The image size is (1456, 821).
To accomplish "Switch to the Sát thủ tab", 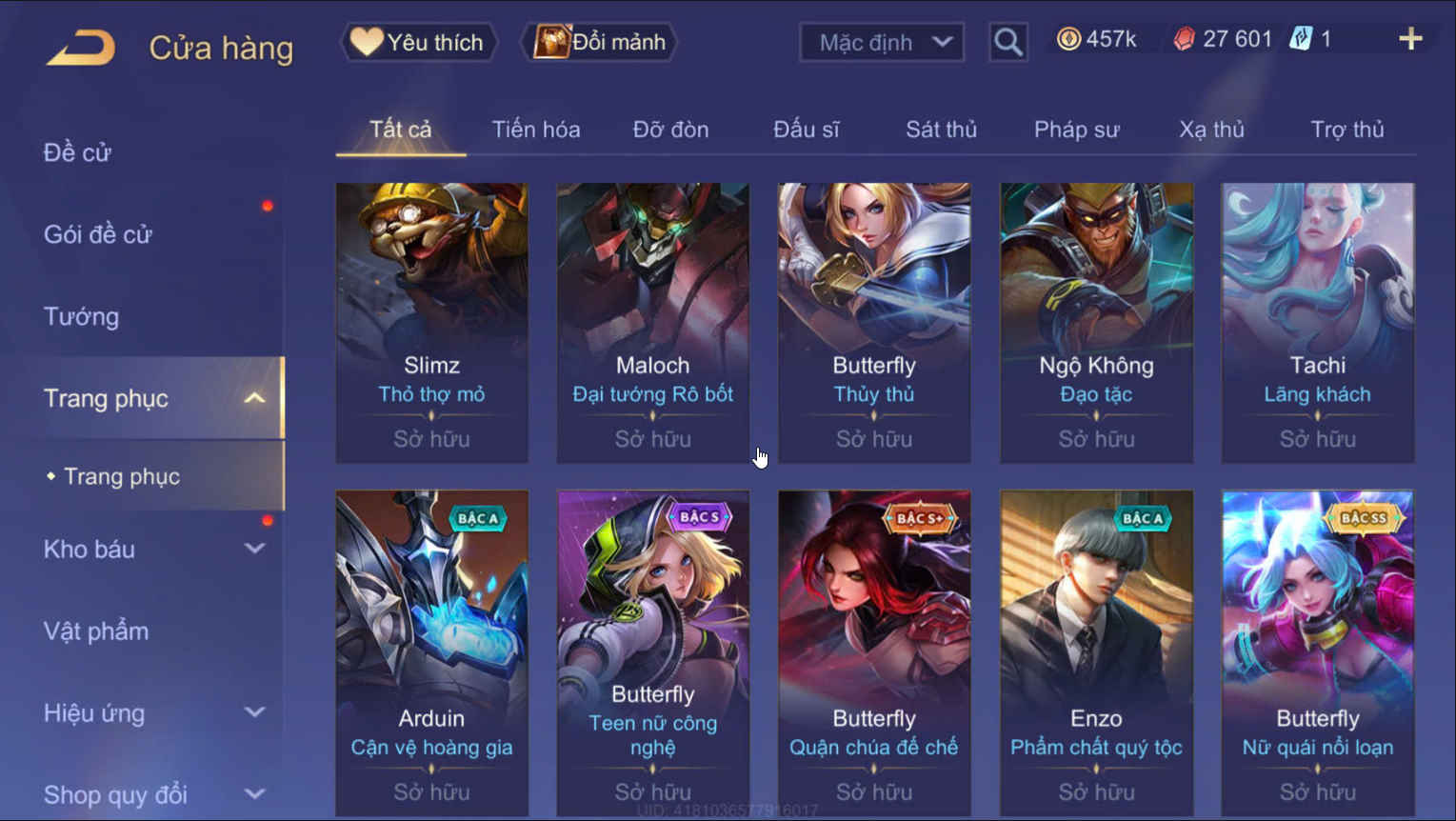I will pos(941,130).
